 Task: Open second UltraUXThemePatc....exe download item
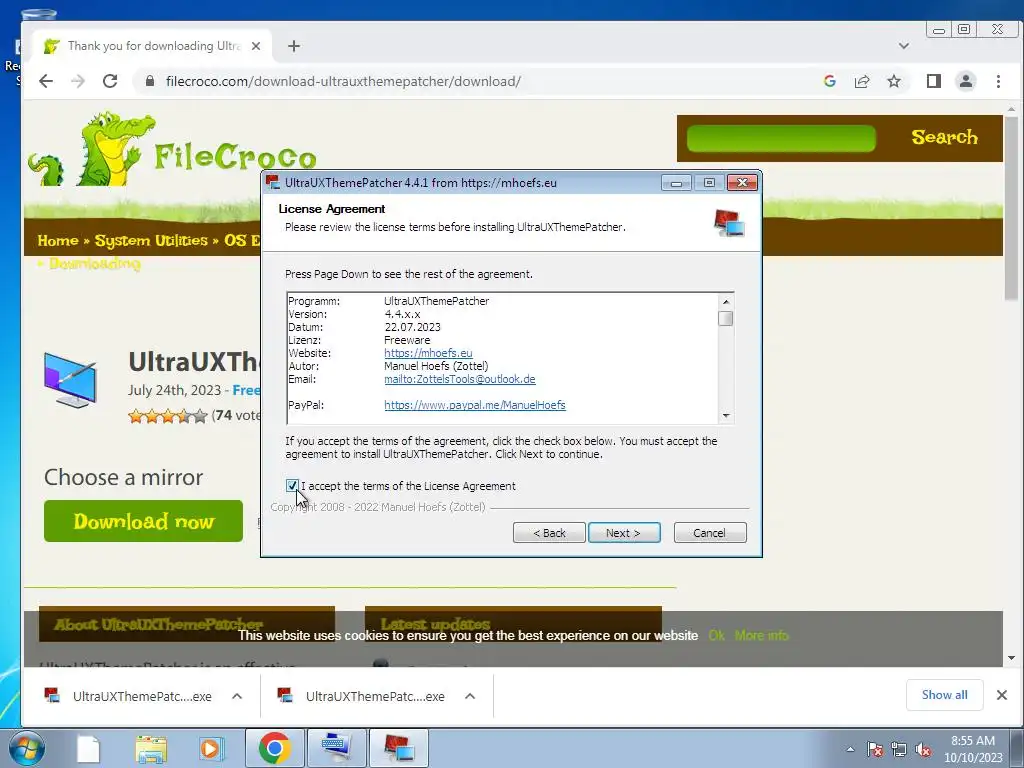point(362,696)
